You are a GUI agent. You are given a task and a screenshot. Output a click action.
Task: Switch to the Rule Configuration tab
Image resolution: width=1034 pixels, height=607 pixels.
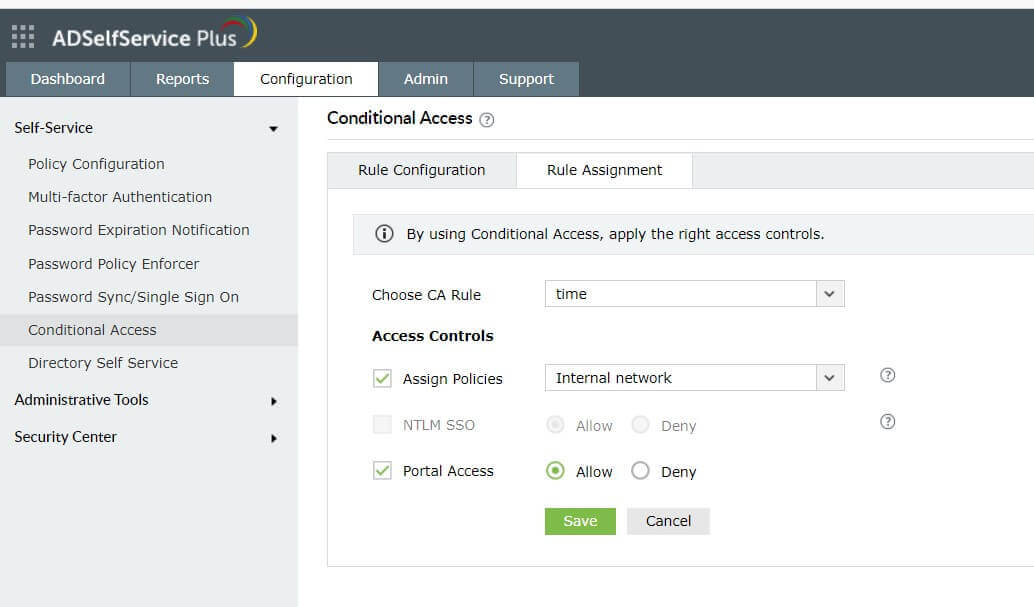click(421, 170)
